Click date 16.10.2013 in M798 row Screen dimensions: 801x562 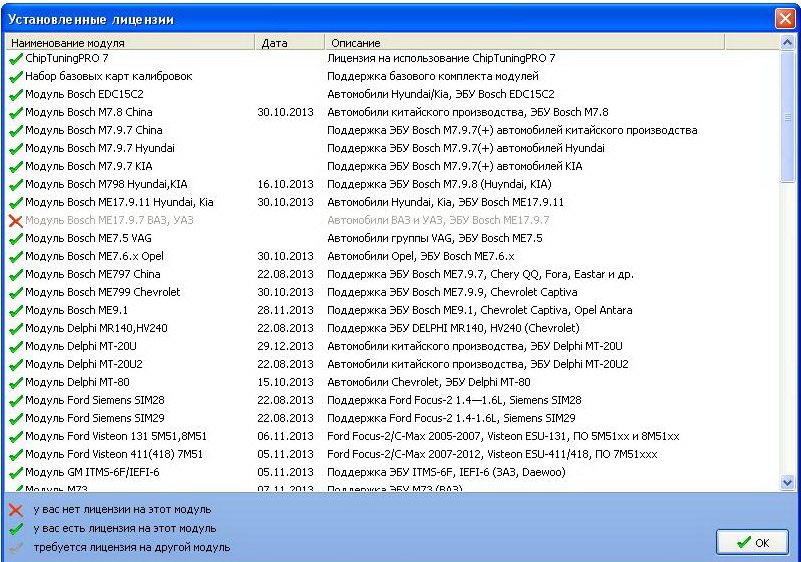click(x=285, y=184)
